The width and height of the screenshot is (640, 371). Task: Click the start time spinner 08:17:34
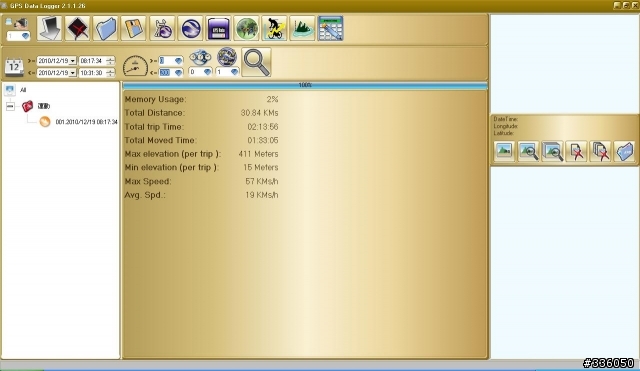click(110, 61)
